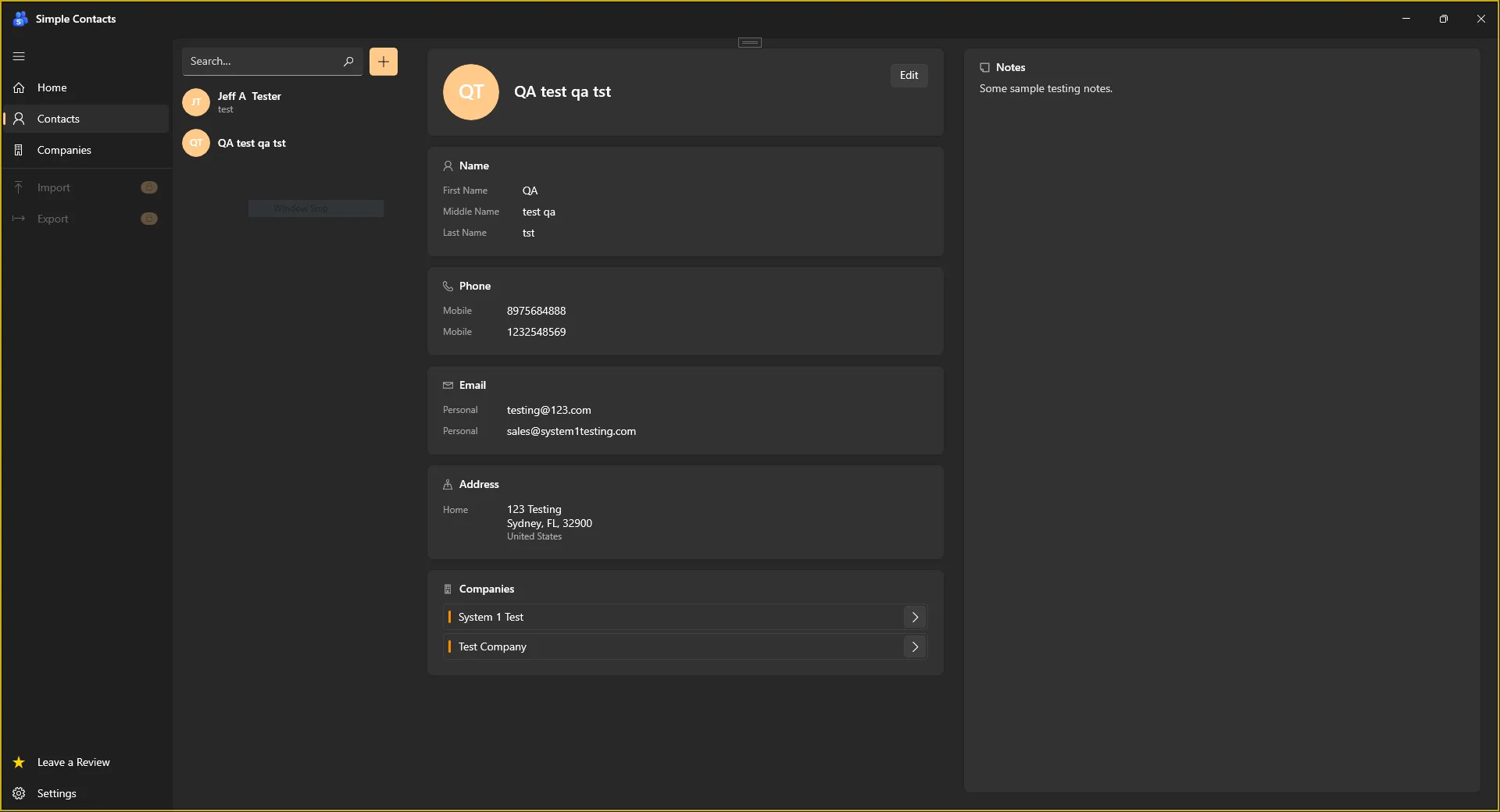Click the large QT profile avatar
1500x812 pixels.
click(471, 92)
